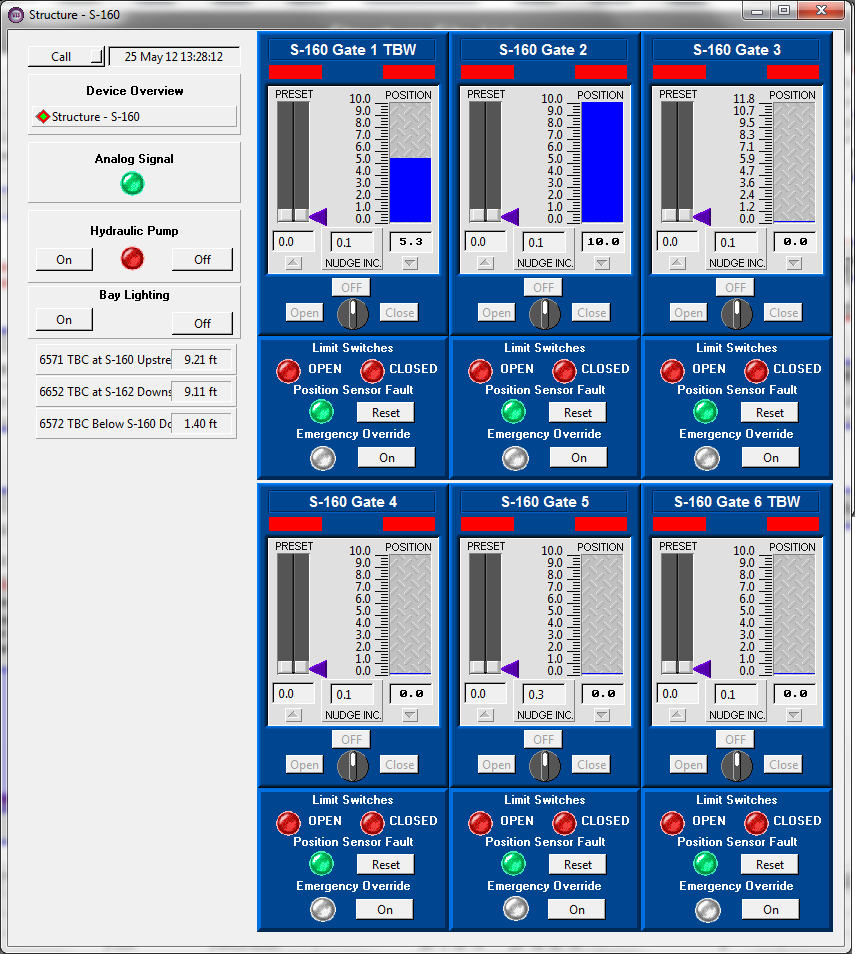Enable Emergency Override On for Gate 3
This screenshot has height=954, width=855.
pyautogui.click(x=770, y=458)
